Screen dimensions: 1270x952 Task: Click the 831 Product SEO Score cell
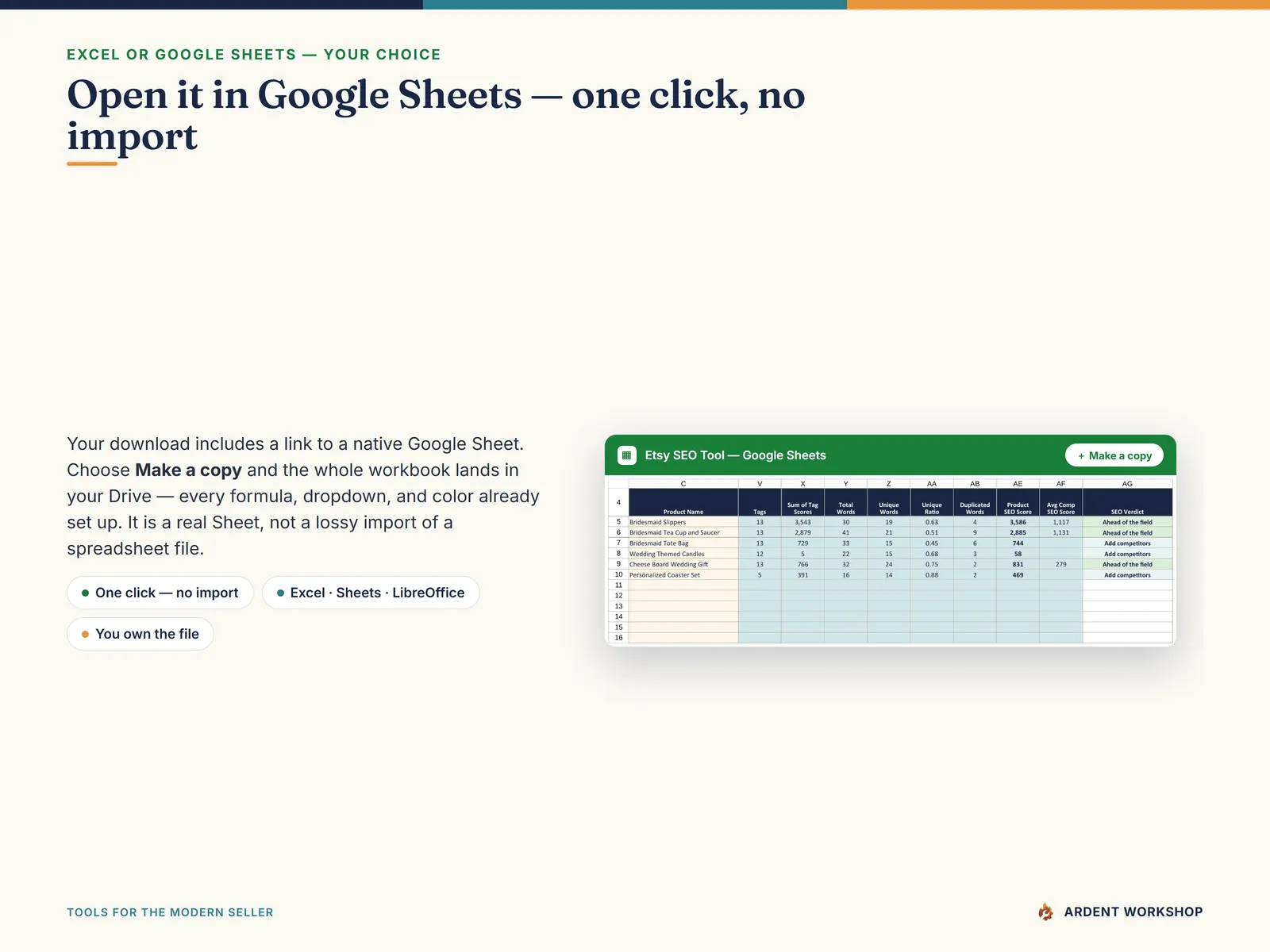(x=1018, y=564)
